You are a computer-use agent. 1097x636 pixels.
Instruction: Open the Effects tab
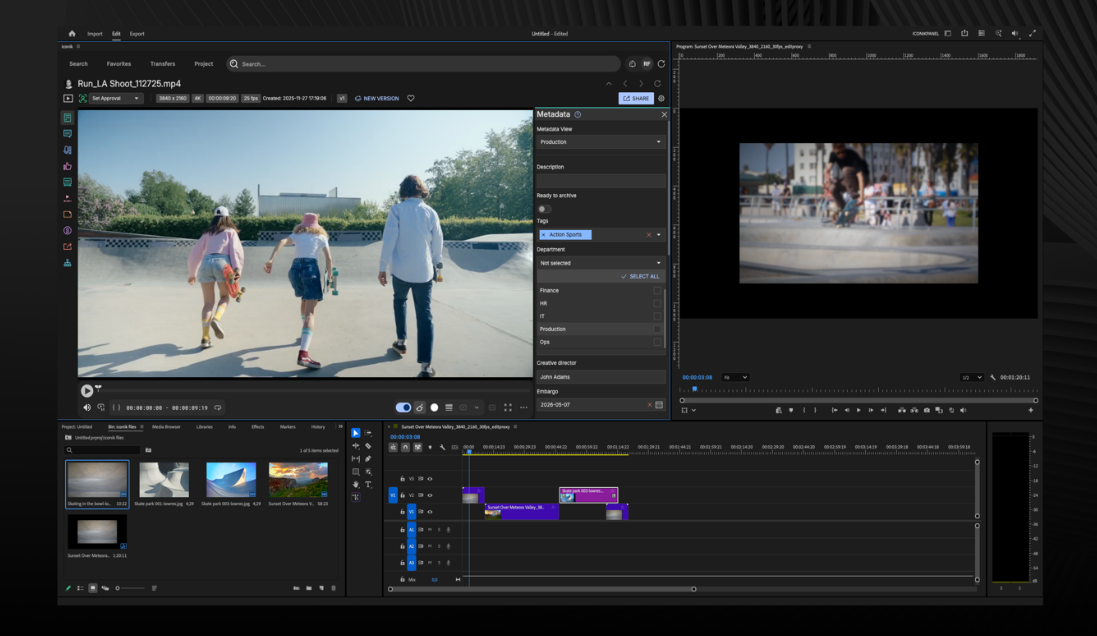pyautogui.click(x=257, y=427)
